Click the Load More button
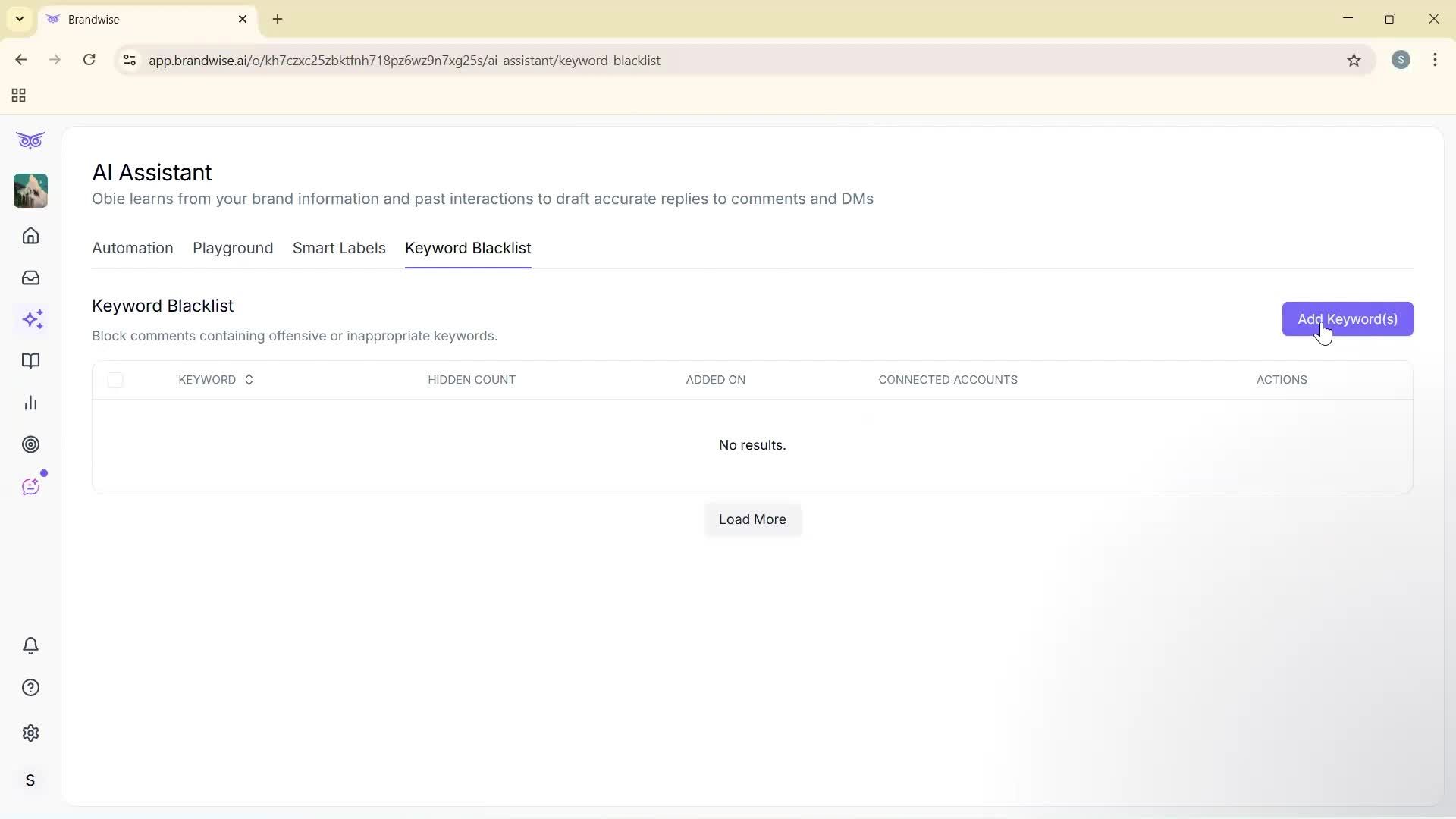The height and width of the screenshot is (819, 1456). (752, 519)
